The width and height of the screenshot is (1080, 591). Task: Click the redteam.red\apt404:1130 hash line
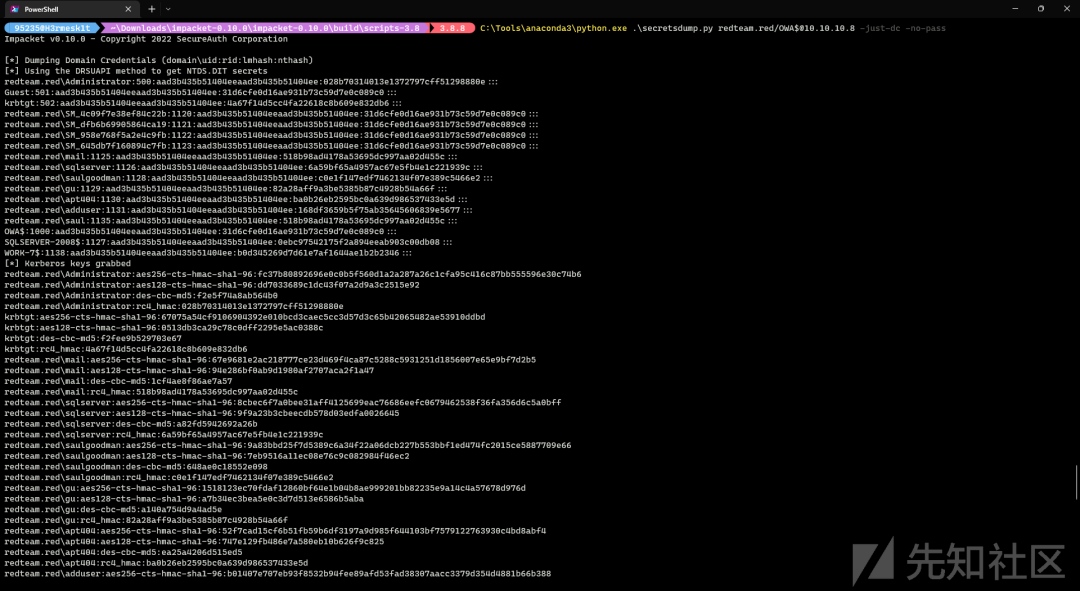click(x=236, y=199)
